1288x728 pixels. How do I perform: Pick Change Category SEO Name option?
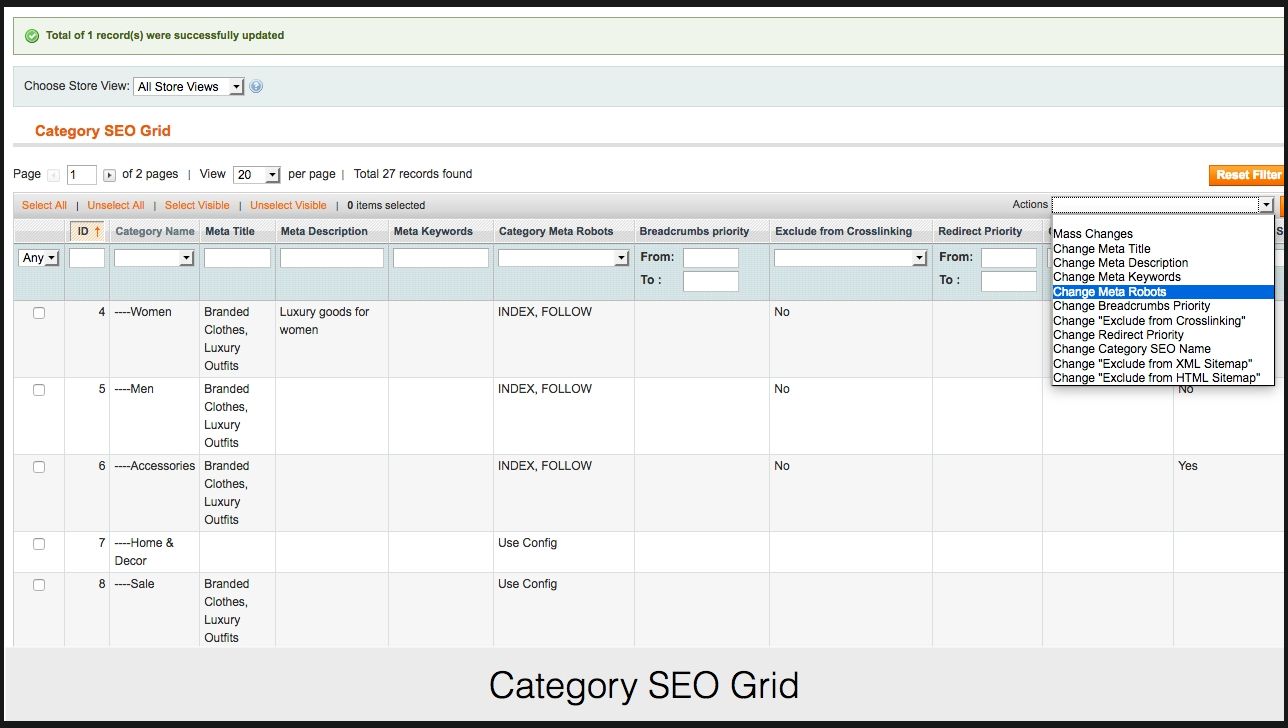[x=1131, y=349]
